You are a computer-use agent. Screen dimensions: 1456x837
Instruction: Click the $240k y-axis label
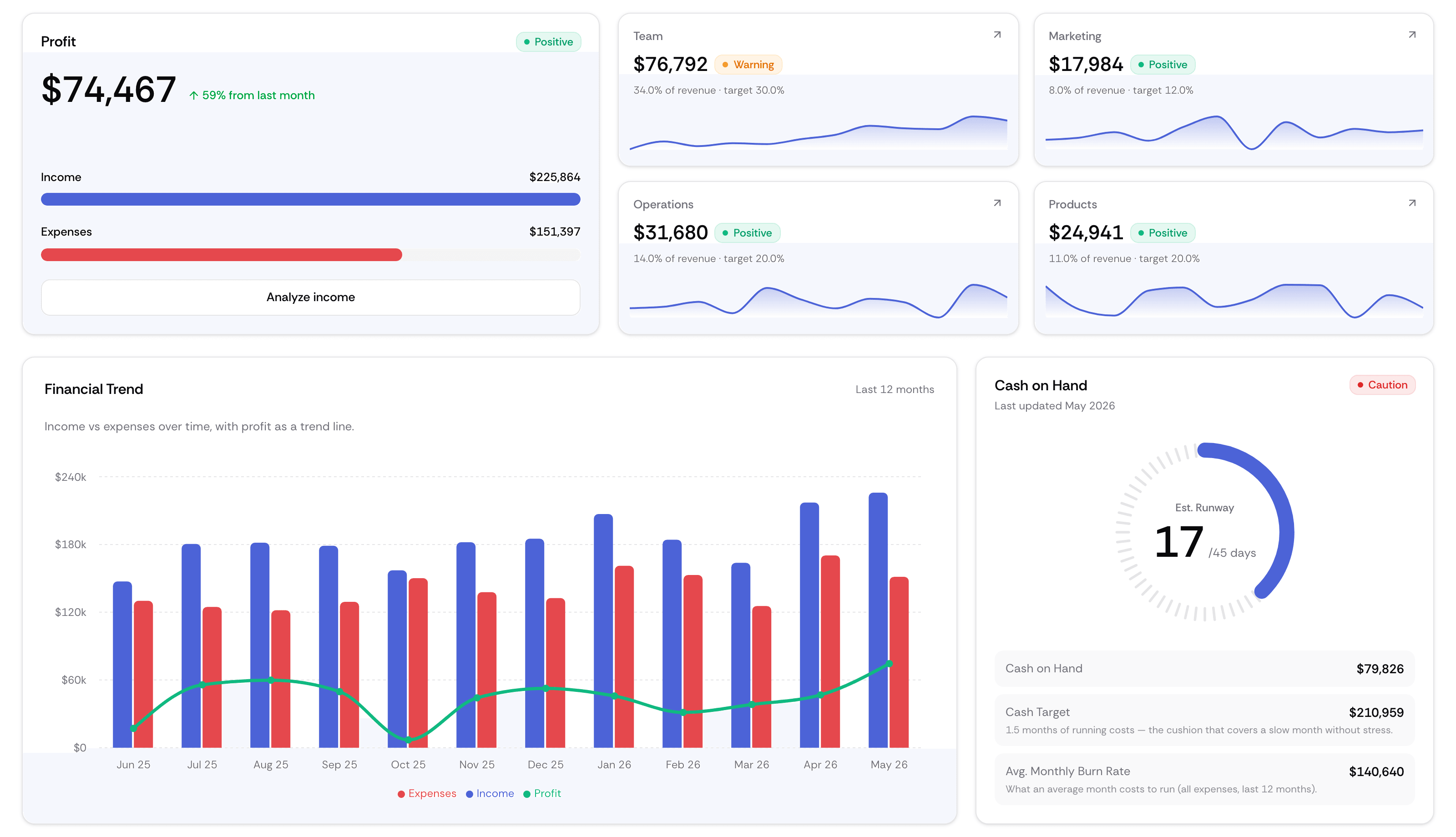[70, 477]
